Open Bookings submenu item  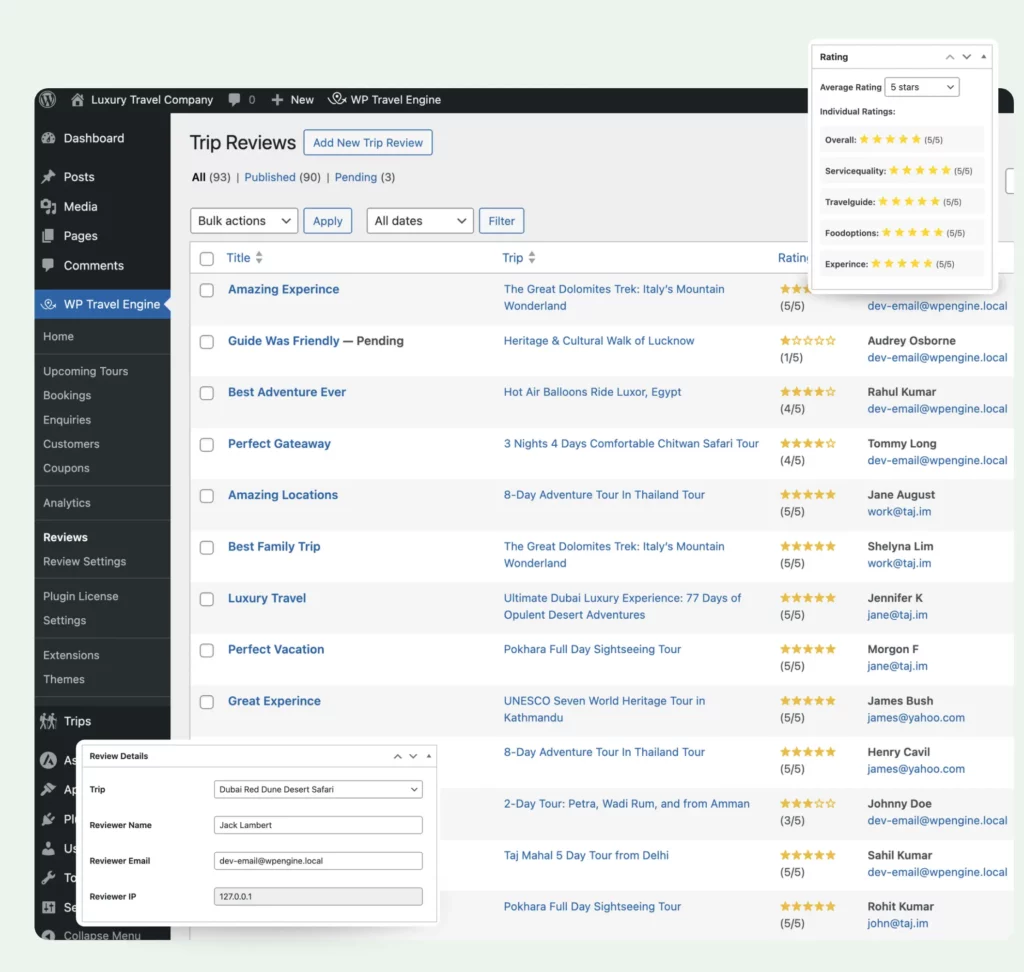67,395
